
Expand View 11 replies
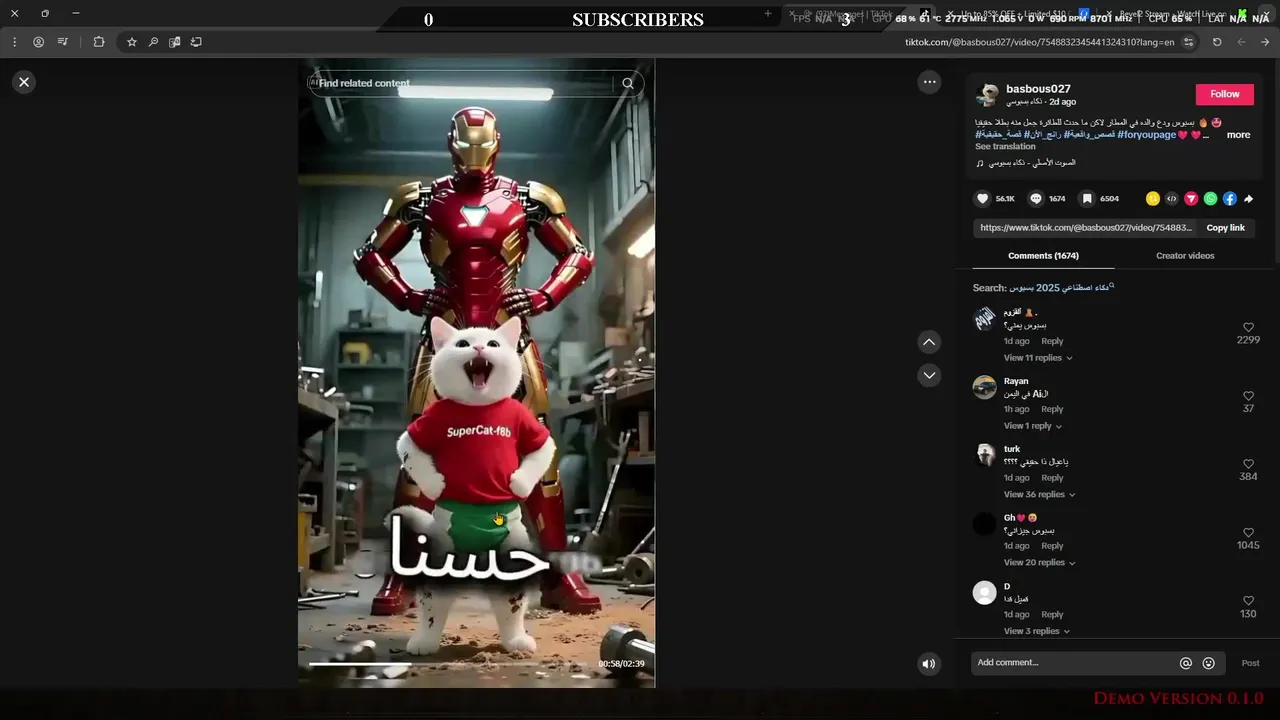click(x=1038, y=358)
